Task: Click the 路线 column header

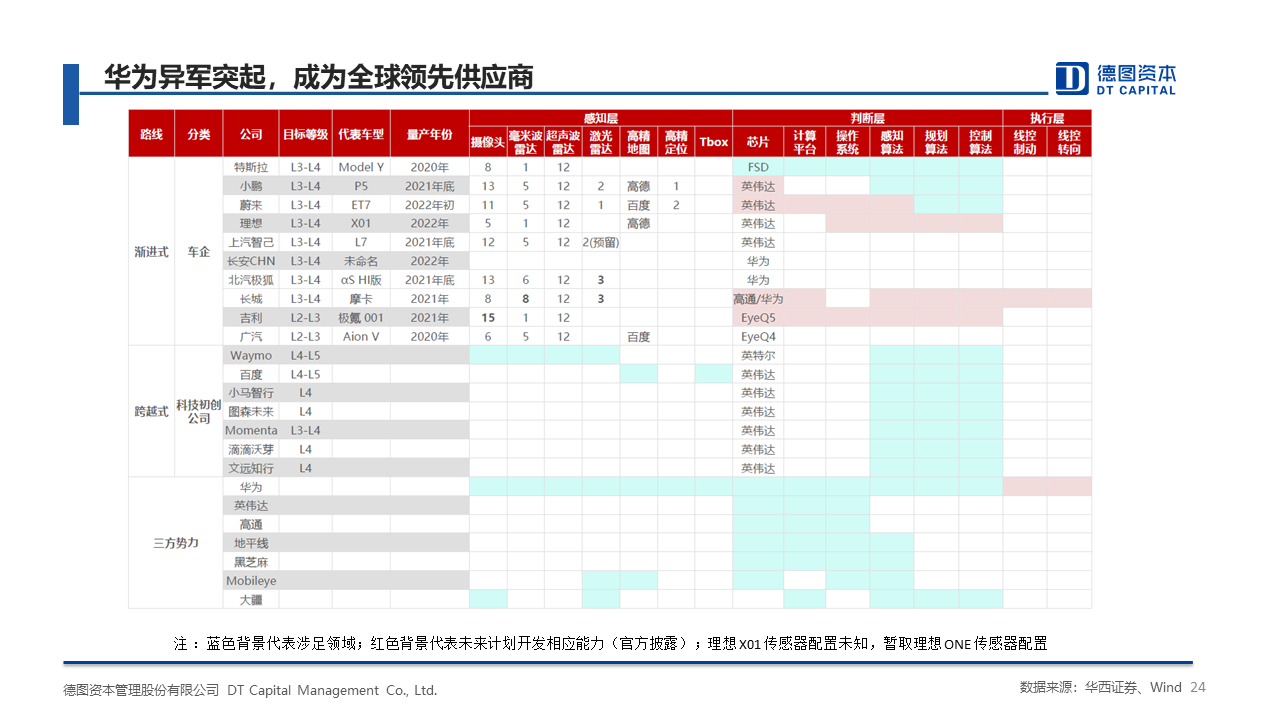Action: (x=151, y=135)
